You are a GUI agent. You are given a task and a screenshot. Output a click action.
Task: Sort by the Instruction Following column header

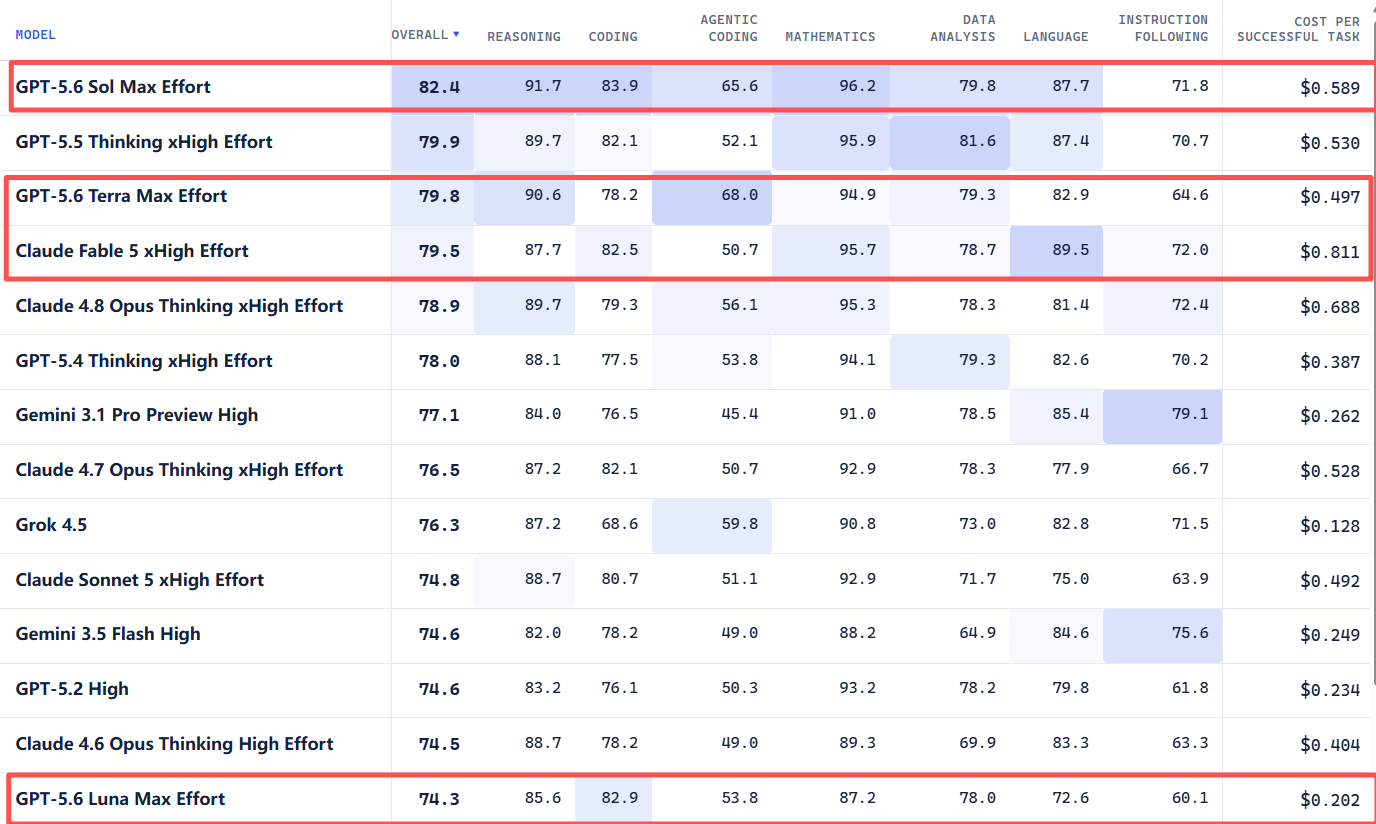coord(1163,28)
